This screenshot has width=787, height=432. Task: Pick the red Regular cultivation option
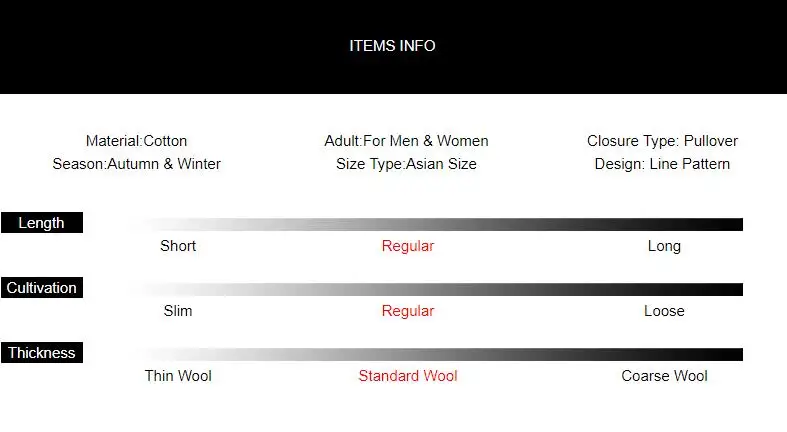tap(408, 311)
